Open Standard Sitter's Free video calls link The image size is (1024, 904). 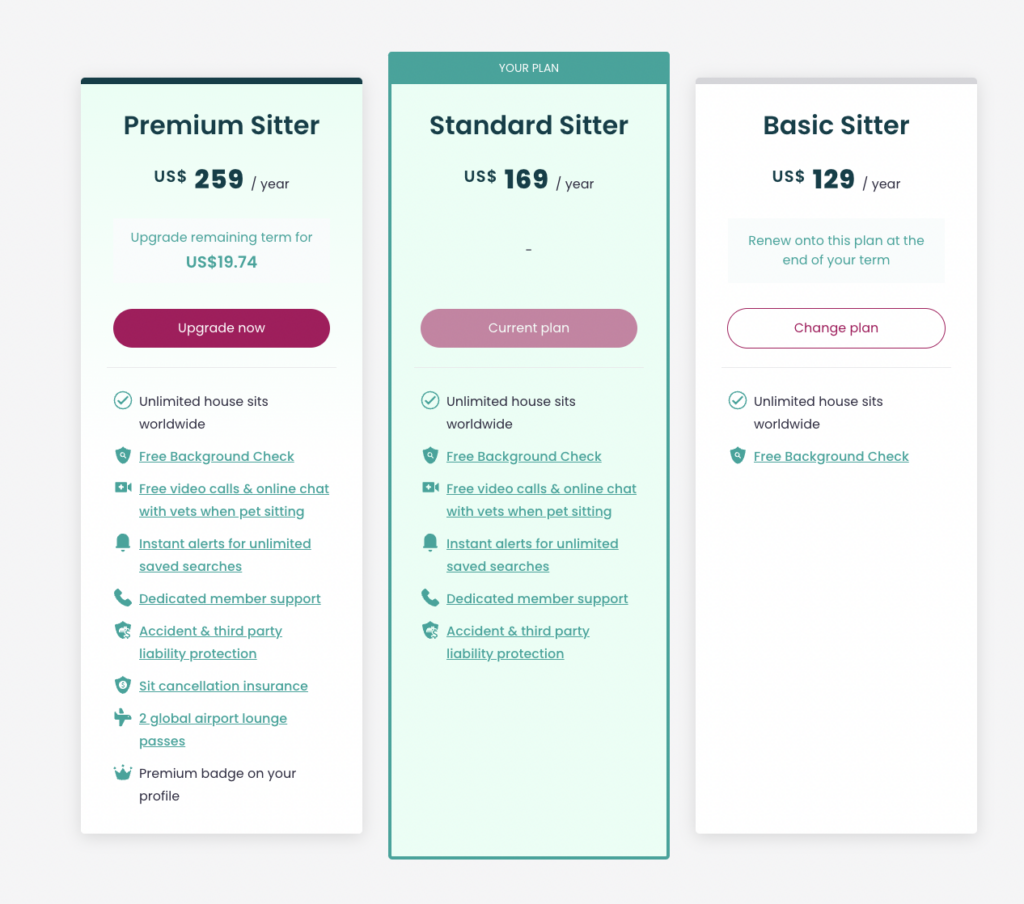541,500
